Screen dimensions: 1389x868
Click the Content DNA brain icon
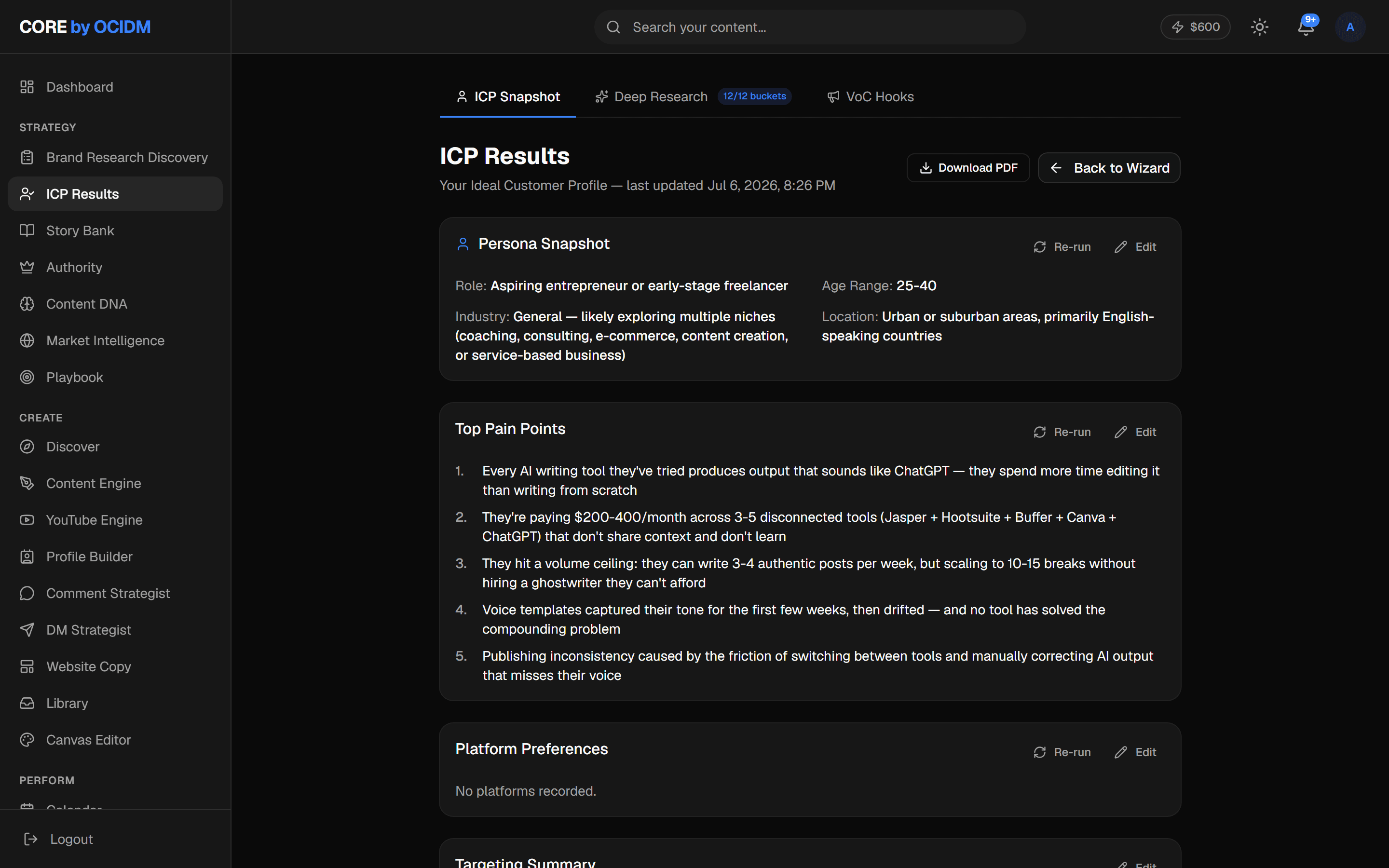27,304
